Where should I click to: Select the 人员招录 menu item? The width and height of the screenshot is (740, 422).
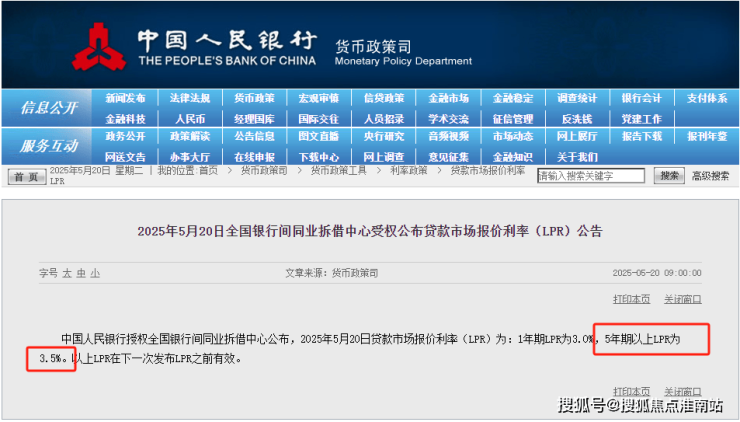[x=384, y=119]
